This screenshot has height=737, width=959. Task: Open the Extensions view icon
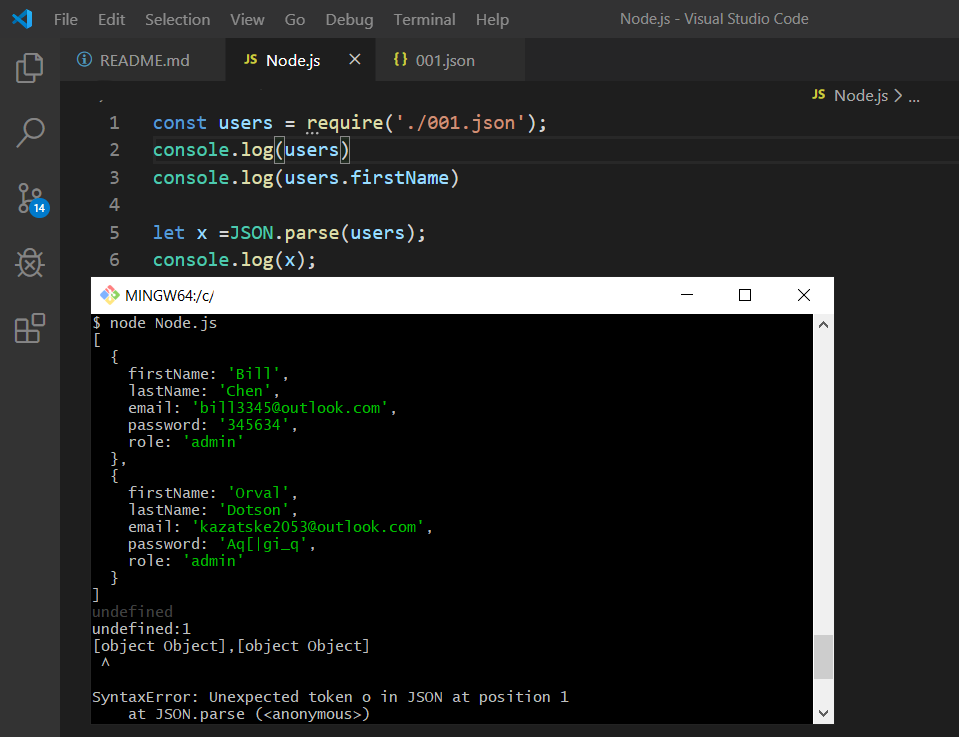coord(29,327)
